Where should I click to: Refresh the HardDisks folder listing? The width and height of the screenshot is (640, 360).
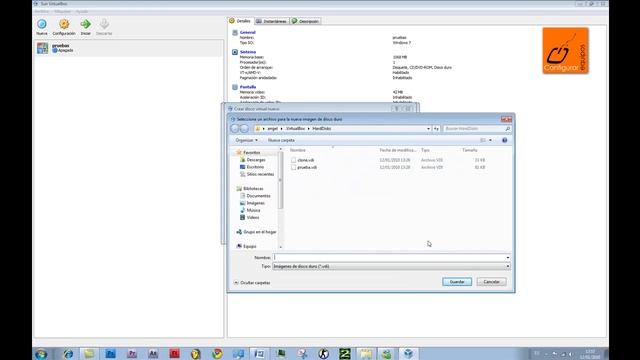click(x=436, y=129)
